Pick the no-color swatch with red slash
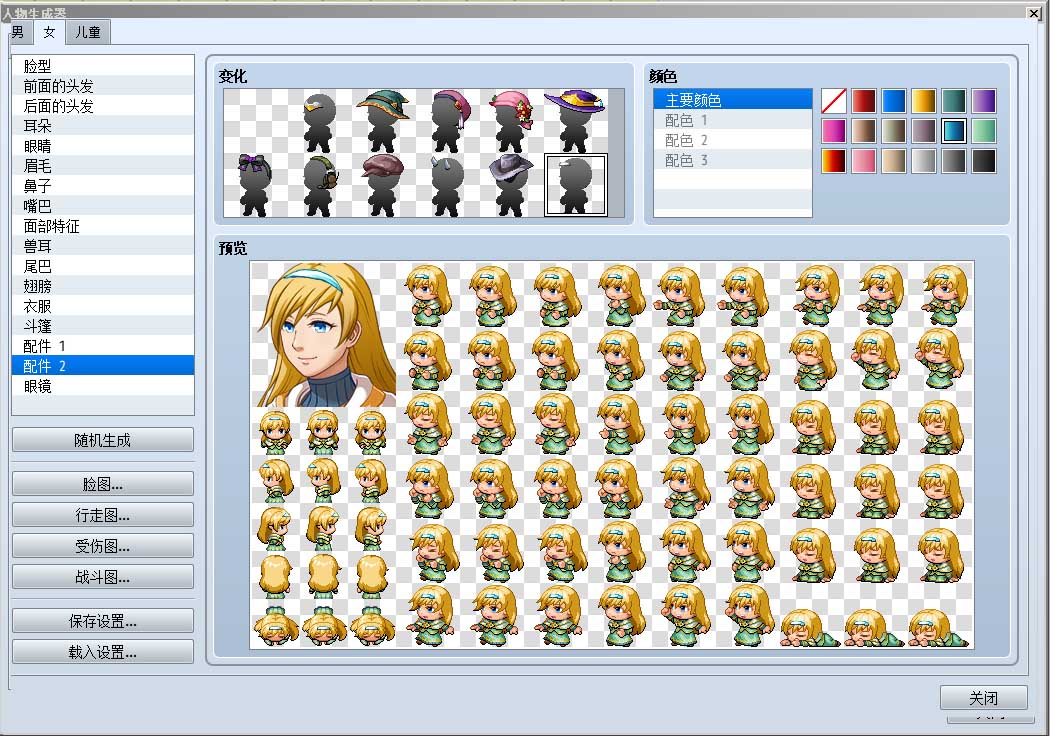The image size is (1050, 736). (x=834, y=101)
